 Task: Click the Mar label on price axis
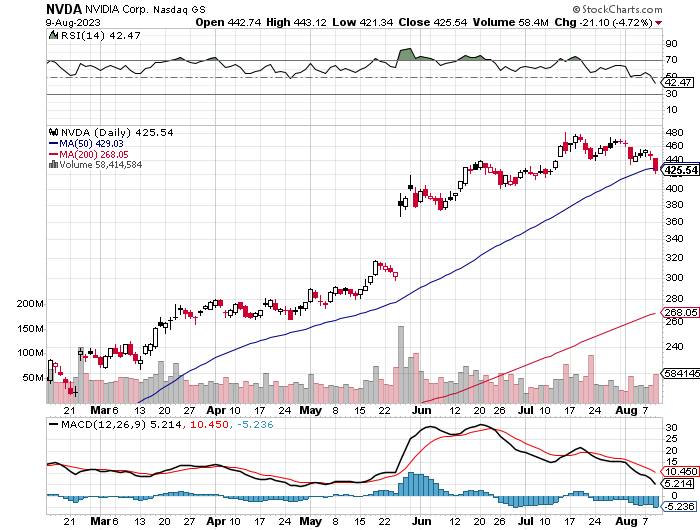100,410
